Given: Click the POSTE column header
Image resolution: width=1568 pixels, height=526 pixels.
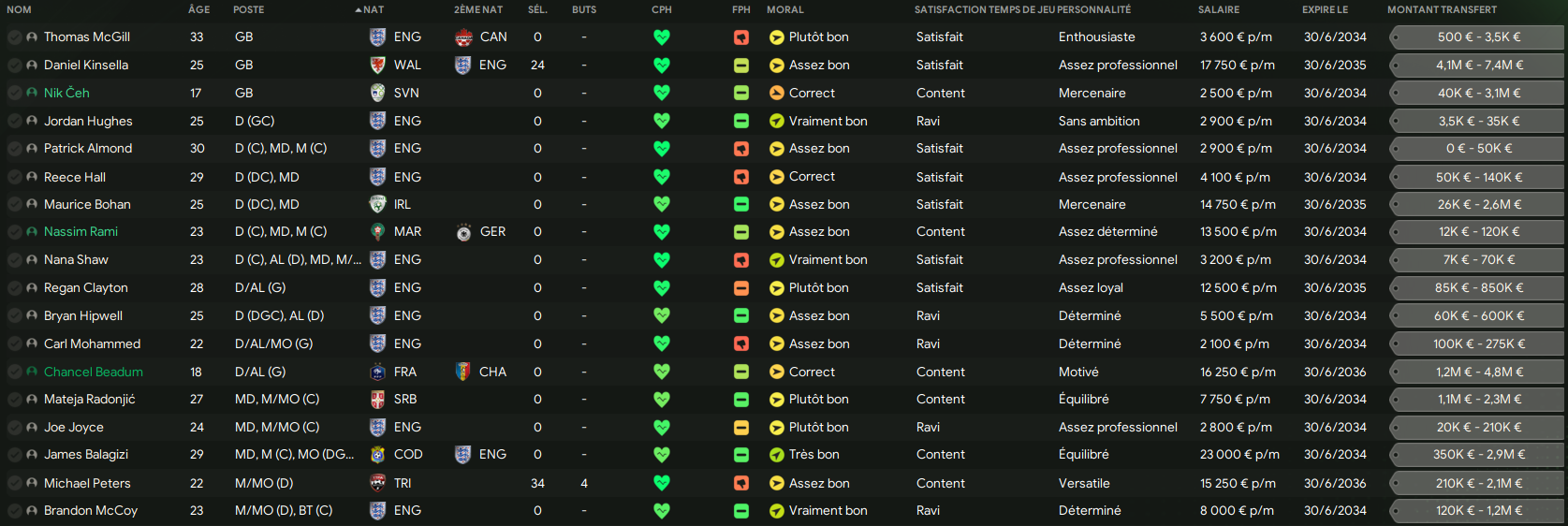Looking at the screenshot, I should coord(248,9).
